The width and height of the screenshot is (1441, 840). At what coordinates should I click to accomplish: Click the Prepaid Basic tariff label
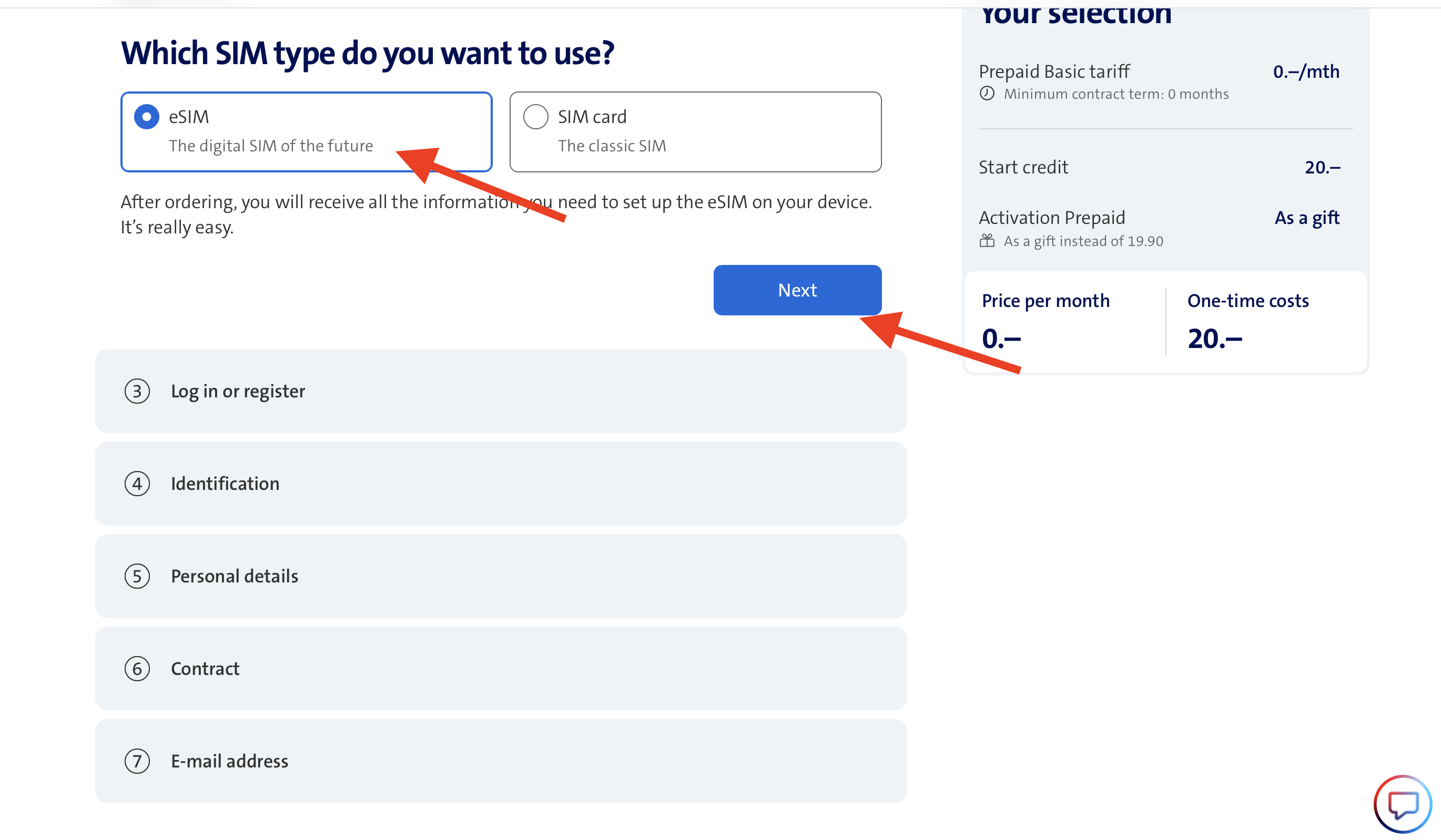(x=1054, y=72)
